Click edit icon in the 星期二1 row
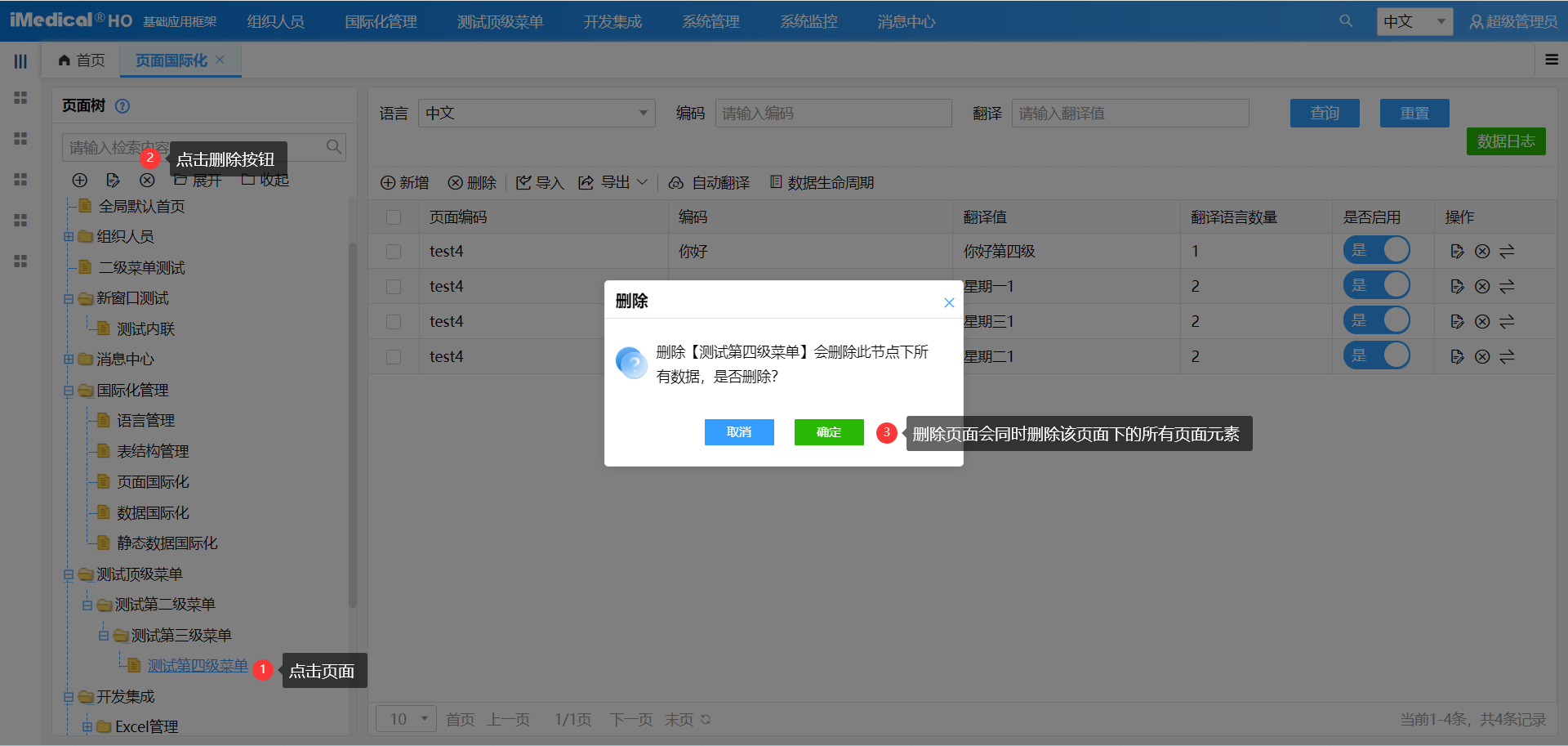1568x746 pixels. pos(1457,357)
